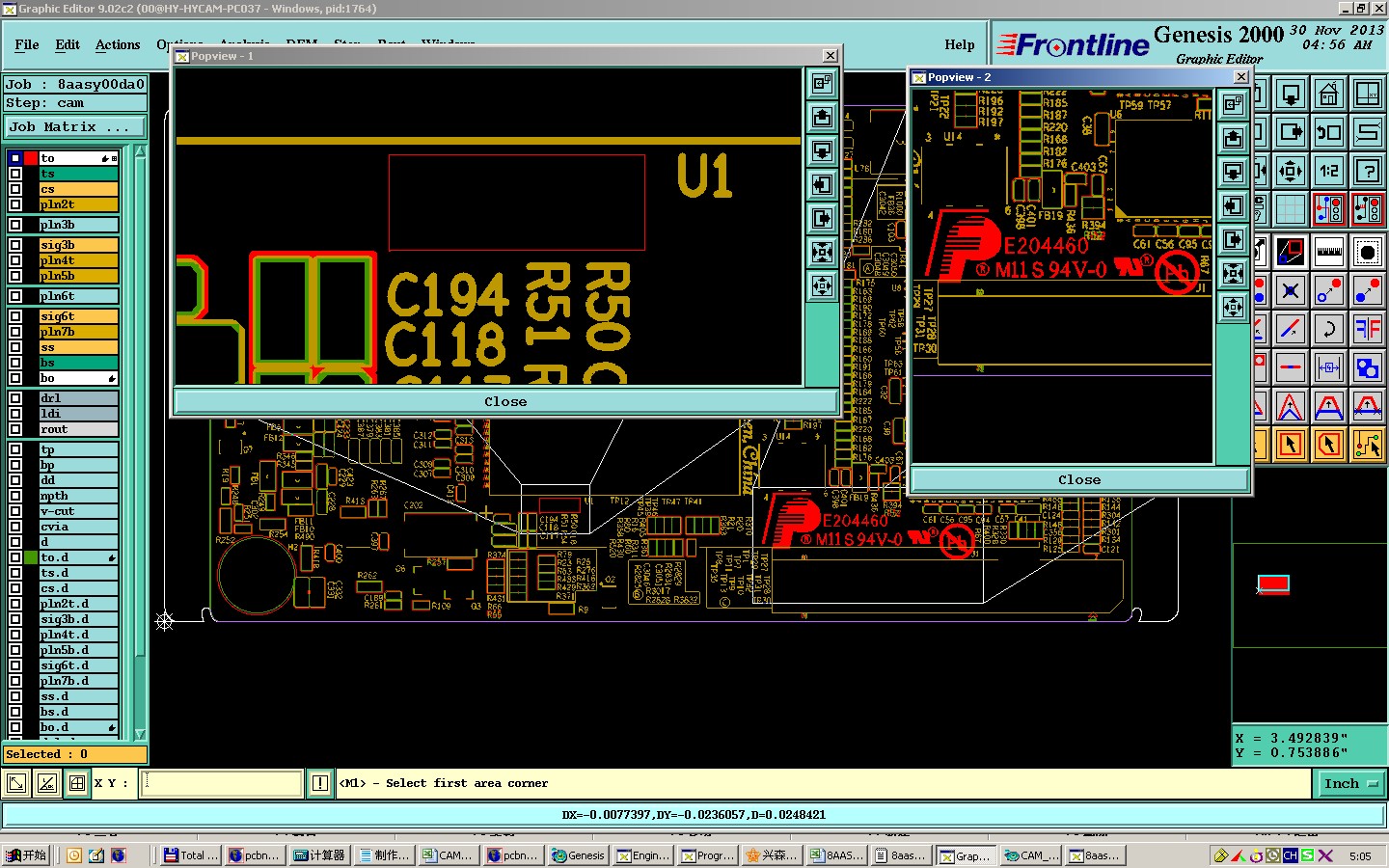Viewport: 1389px width, 868px height.
Task: Click the 开始 Start button on the taskbar
Action: pos(26,855)
